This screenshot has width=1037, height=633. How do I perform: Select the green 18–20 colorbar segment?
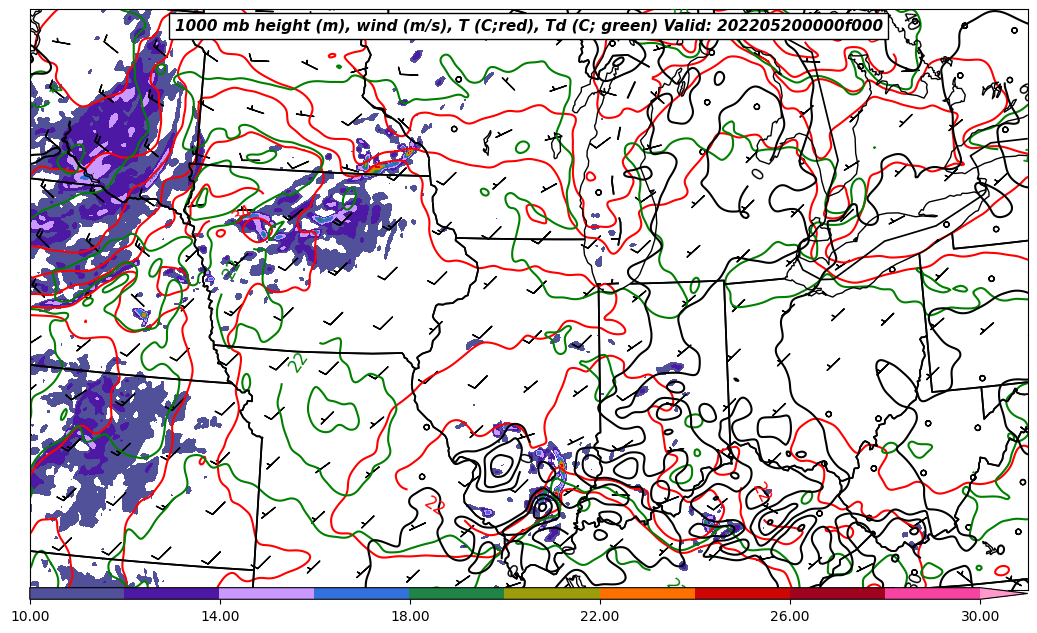coord(457,593)
